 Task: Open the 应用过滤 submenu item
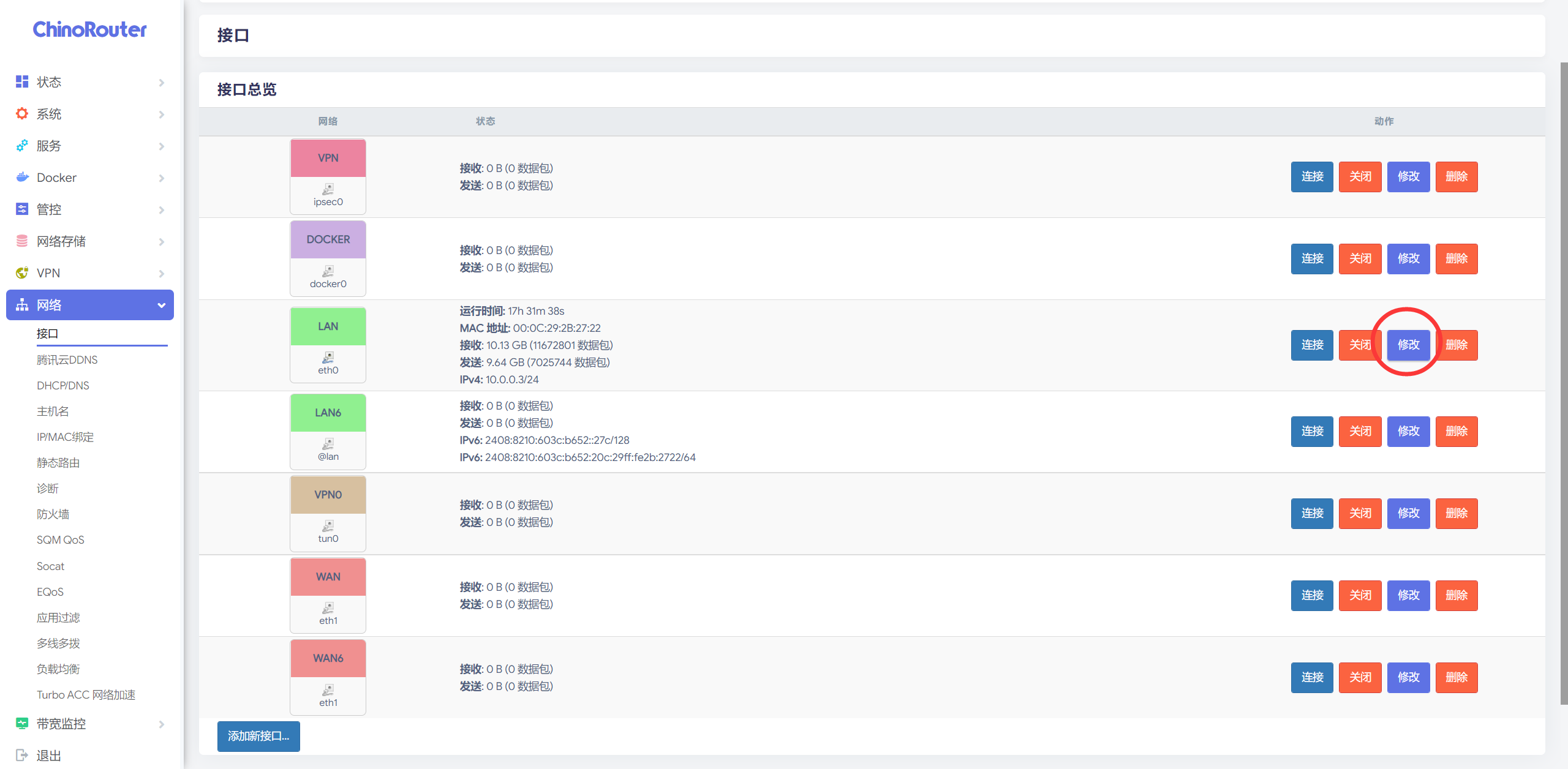click(x=58, y=617)
